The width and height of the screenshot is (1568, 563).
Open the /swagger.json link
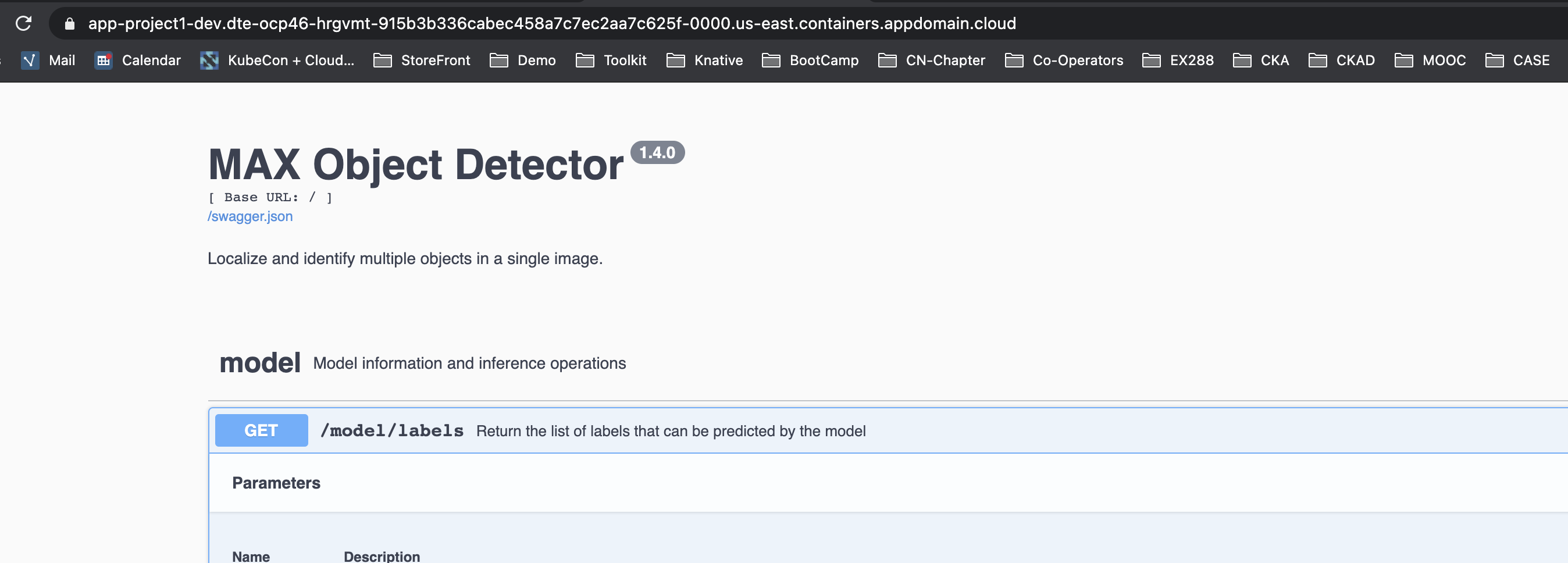click(250, 216)
